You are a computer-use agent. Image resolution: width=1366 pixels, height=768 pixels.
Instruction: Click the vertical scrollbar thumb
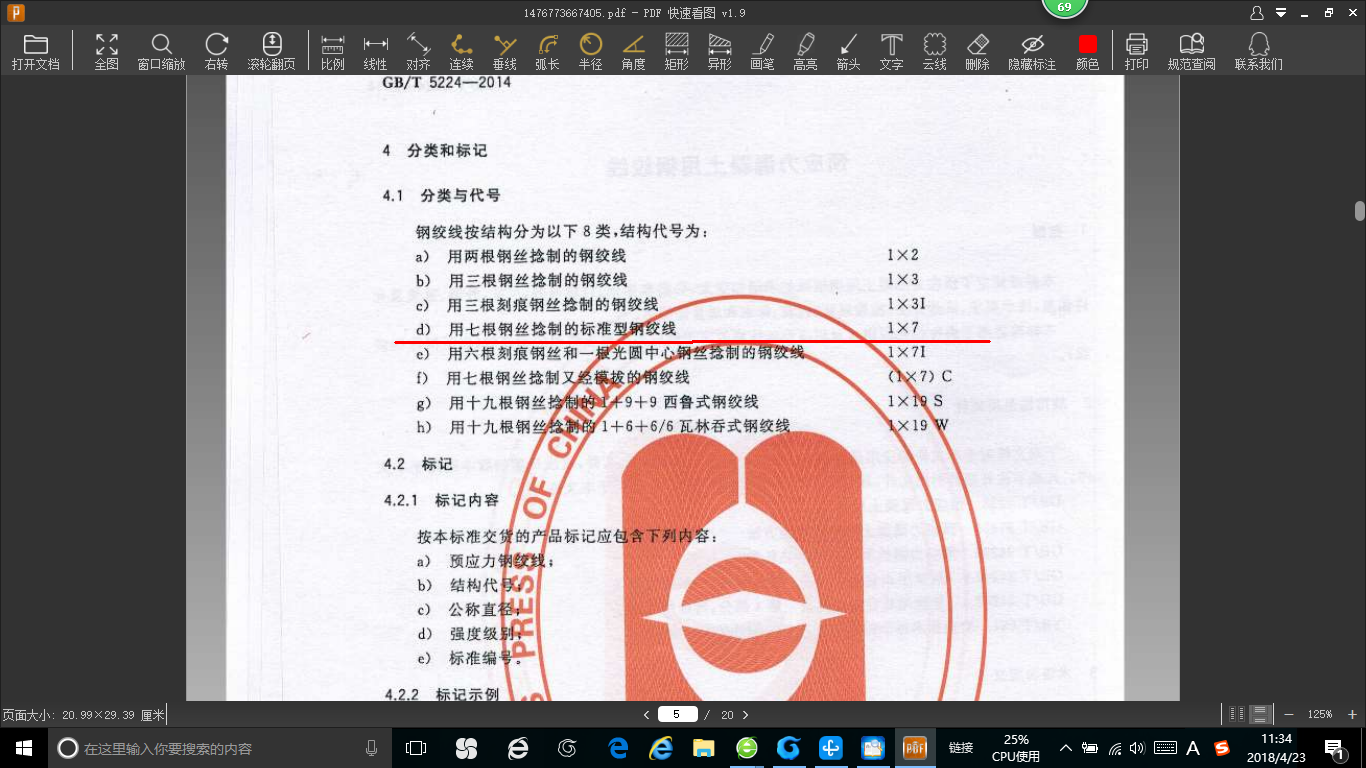pos(1359,210)
